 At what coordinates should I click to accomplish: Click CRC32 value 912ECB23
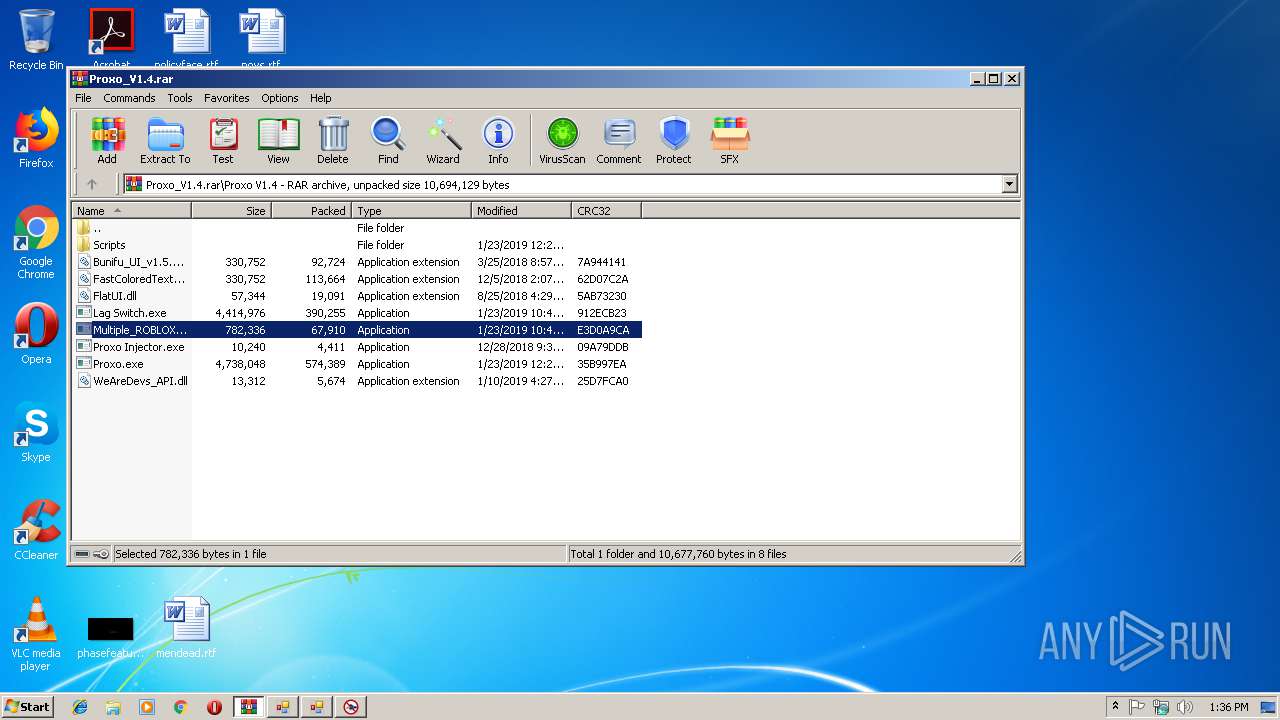point(602,313)
